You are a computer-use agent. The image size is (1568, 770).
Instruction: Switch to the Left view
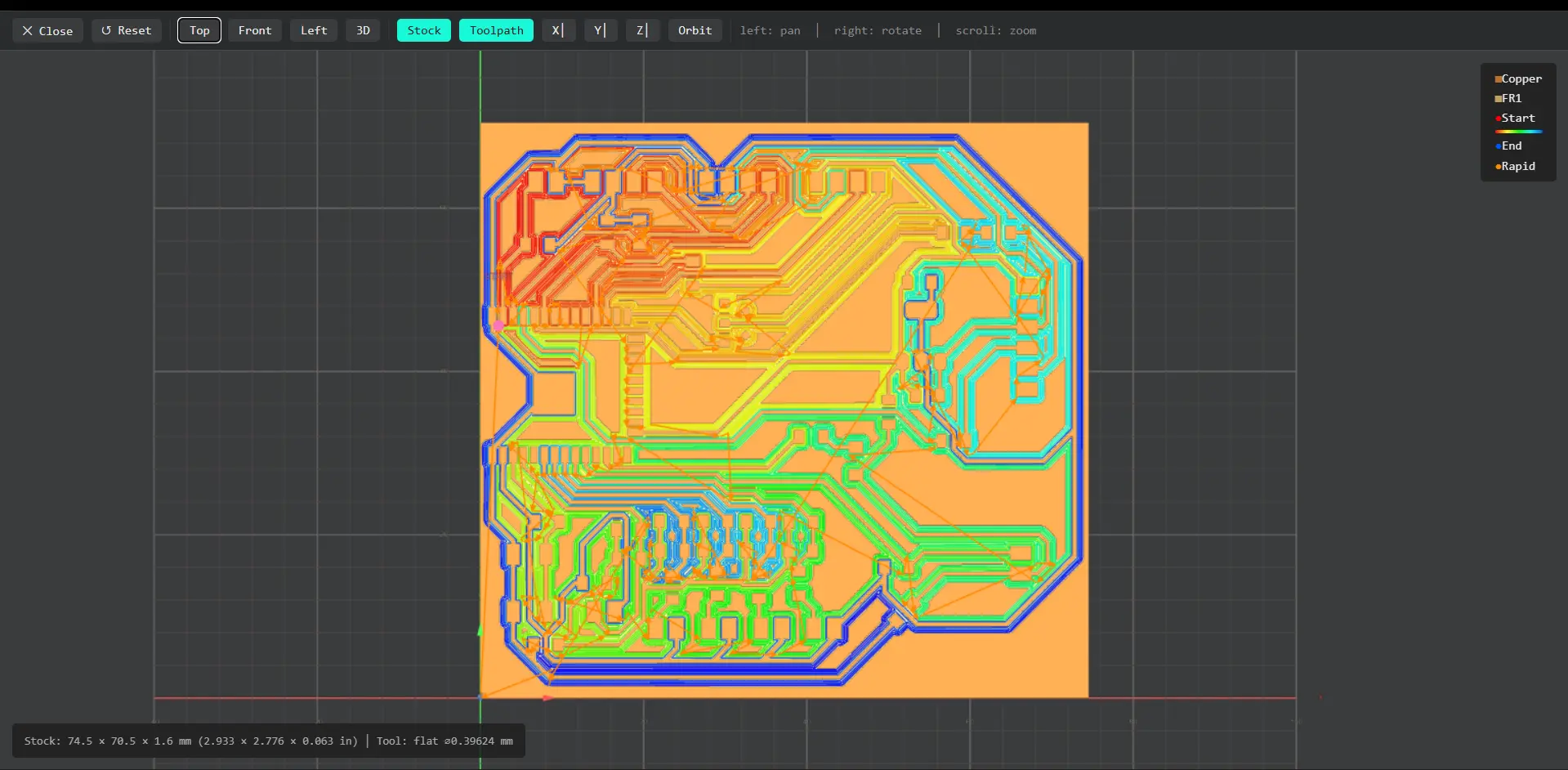coord(313,31)
